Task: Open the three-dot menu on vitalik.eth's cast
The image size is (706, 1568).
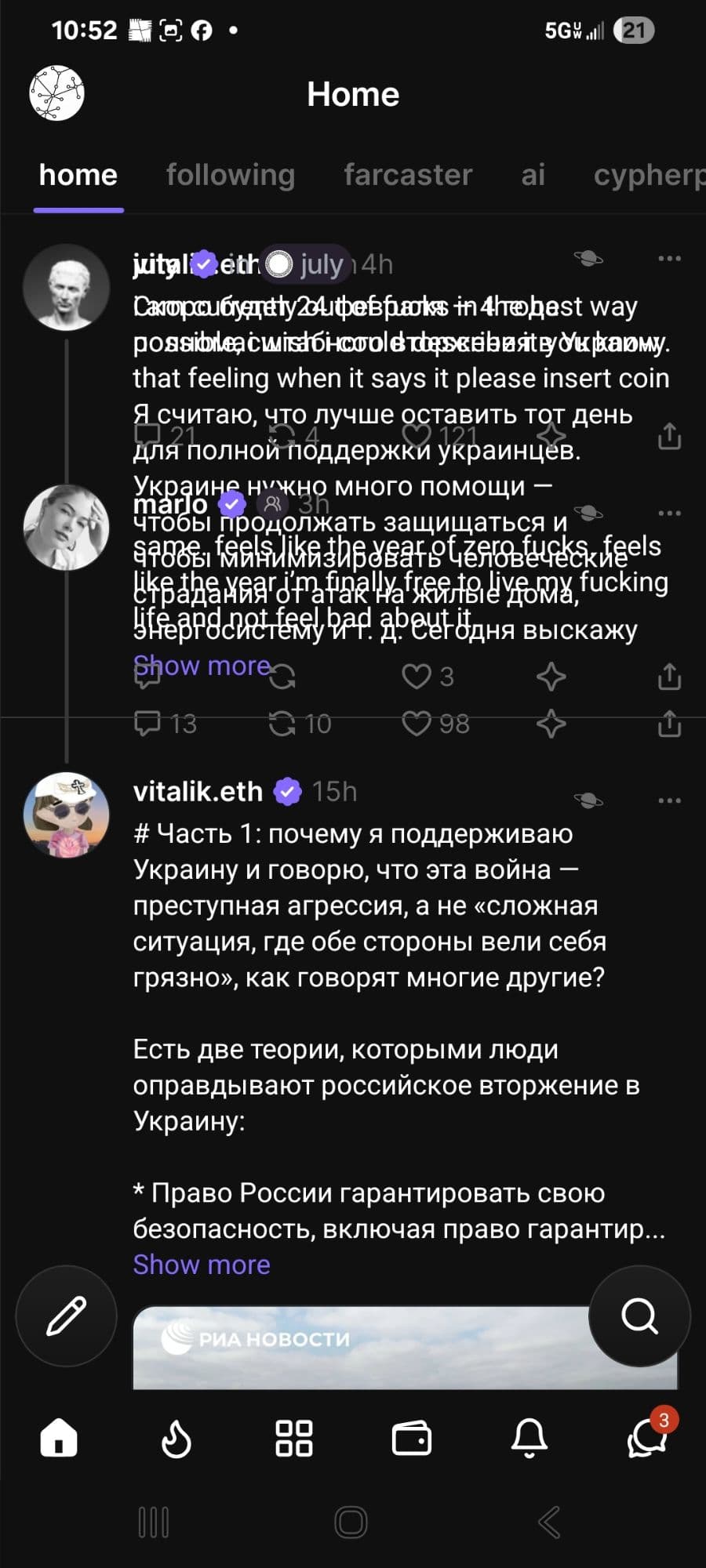Action: 669,799
